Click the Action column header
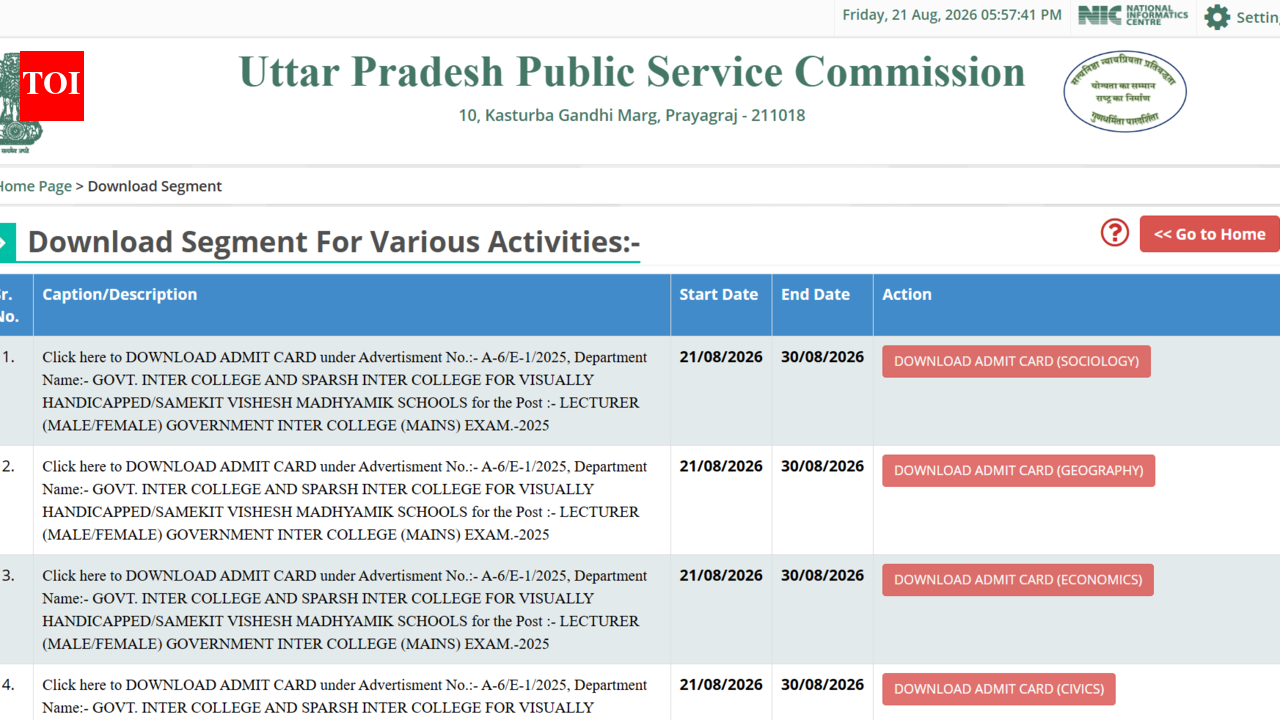1280x720 pixels. (x=907, y=294)
